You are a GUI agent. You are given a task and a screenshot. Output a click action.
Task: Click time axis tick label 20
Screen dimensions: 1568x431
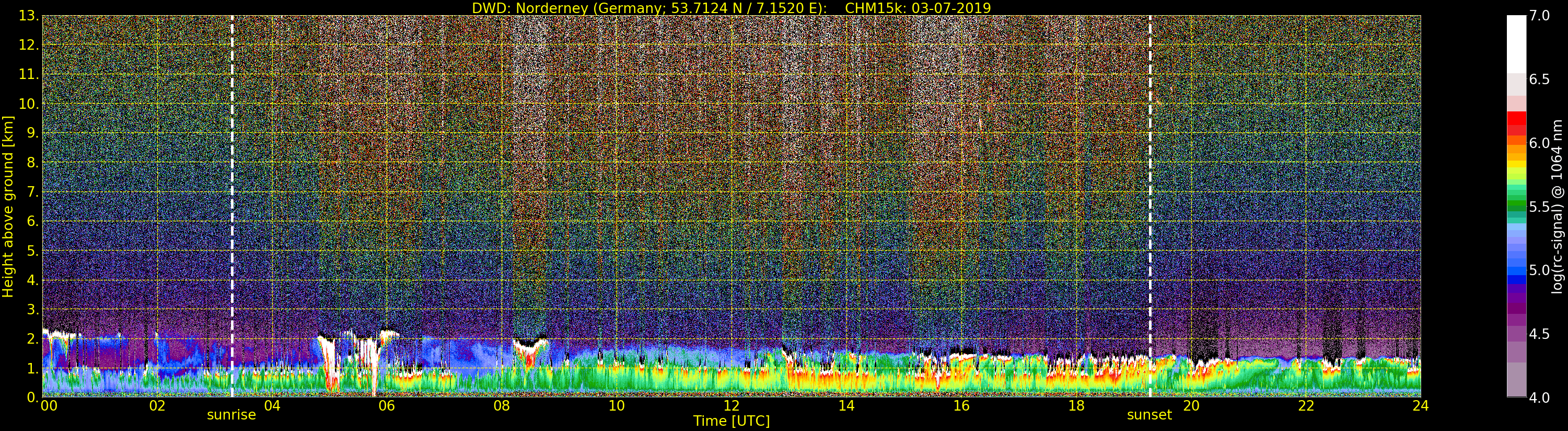click(x=1191, y=405)
